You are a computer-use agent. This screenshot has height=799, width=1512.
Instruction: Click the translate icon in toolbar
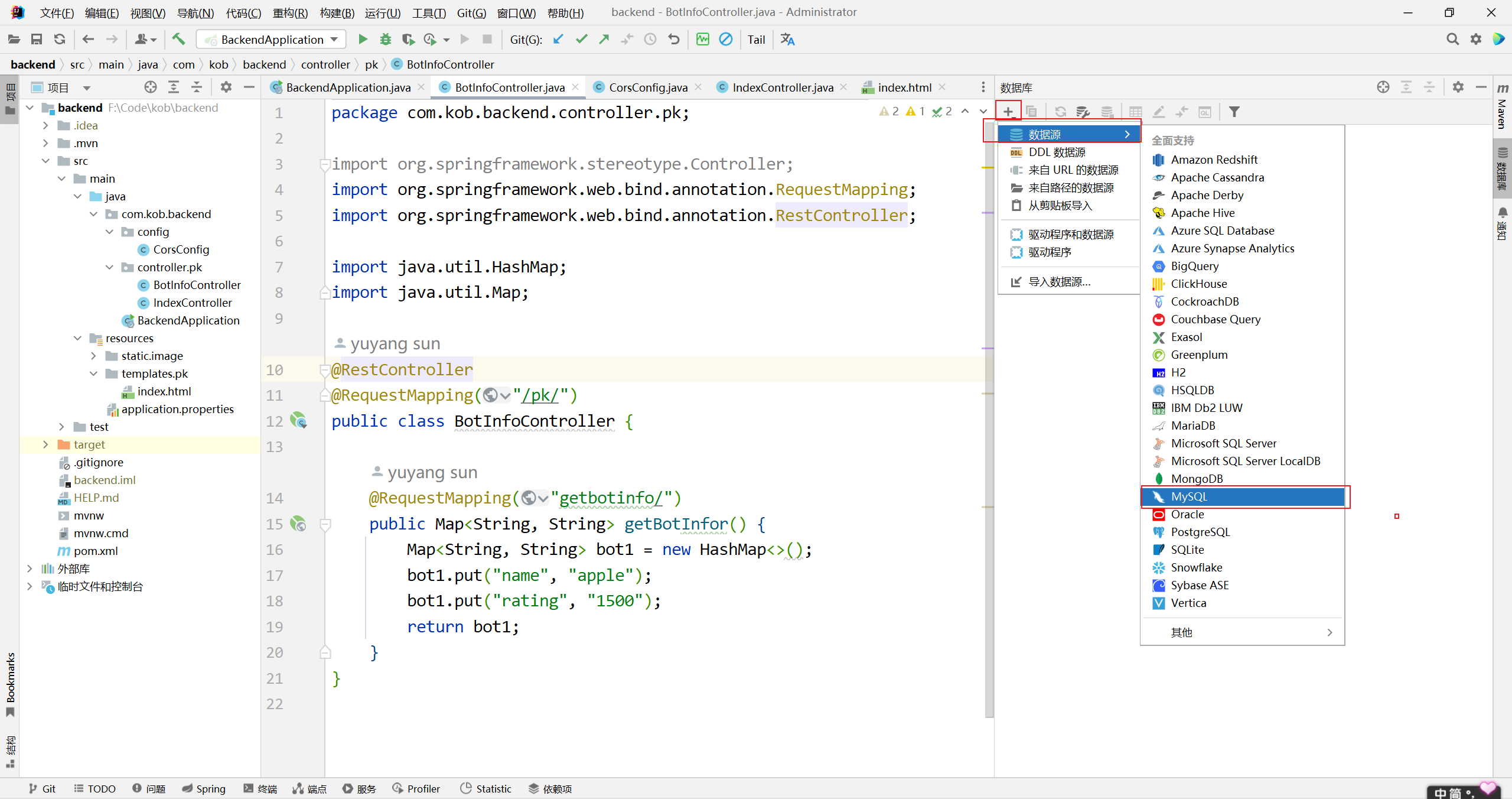point(787,40)
